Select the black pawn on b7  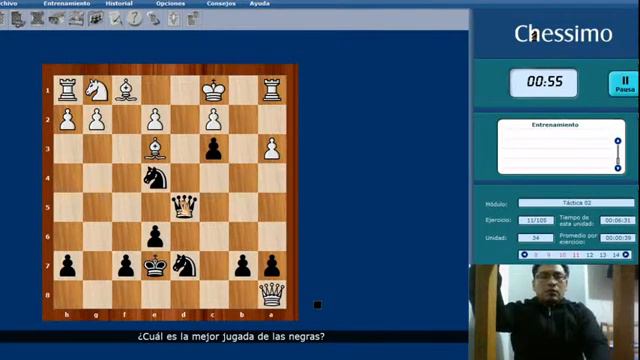243,265
